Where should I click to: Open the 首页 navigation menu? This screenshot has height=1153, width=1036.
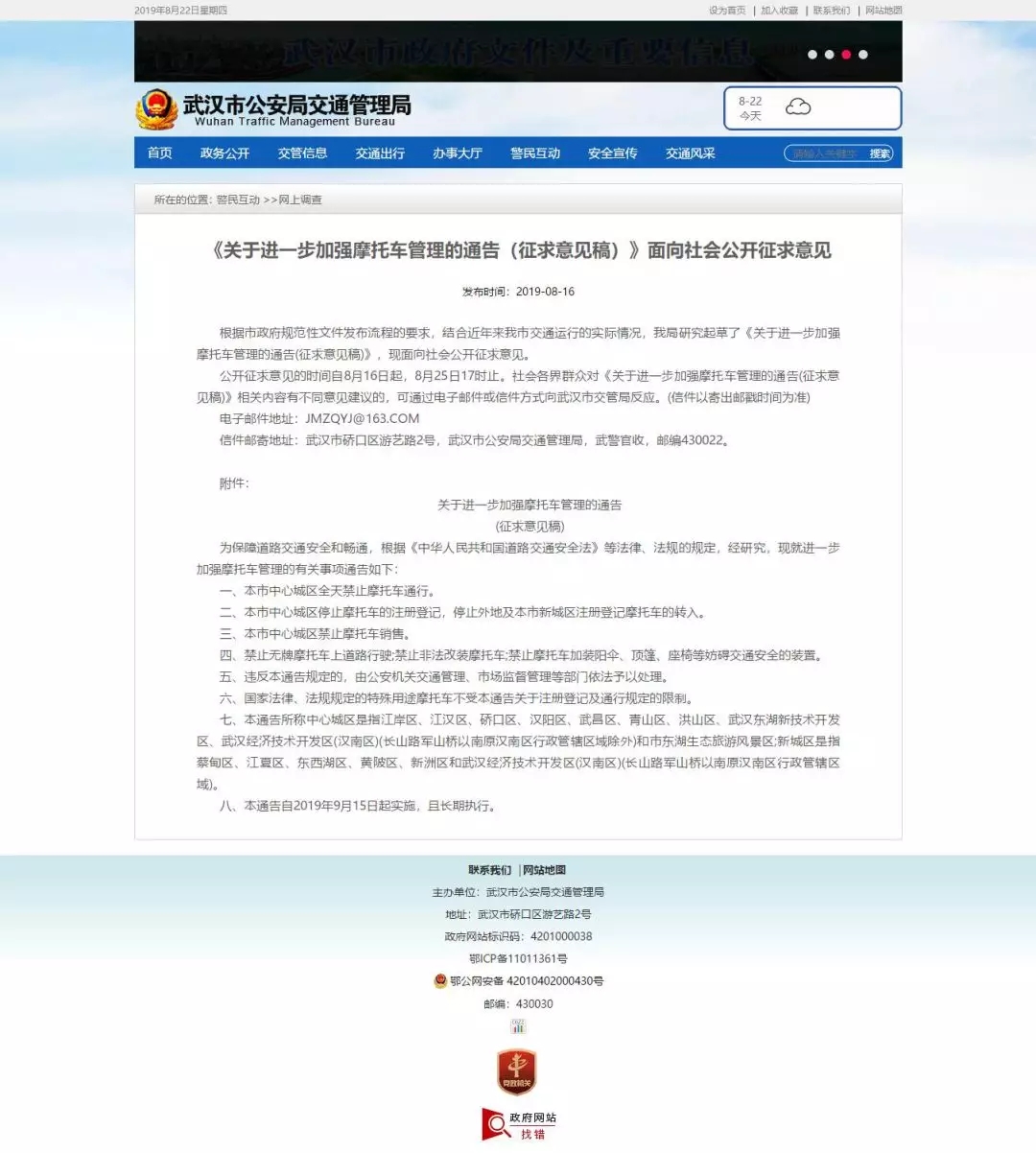[x=160, y=153]
